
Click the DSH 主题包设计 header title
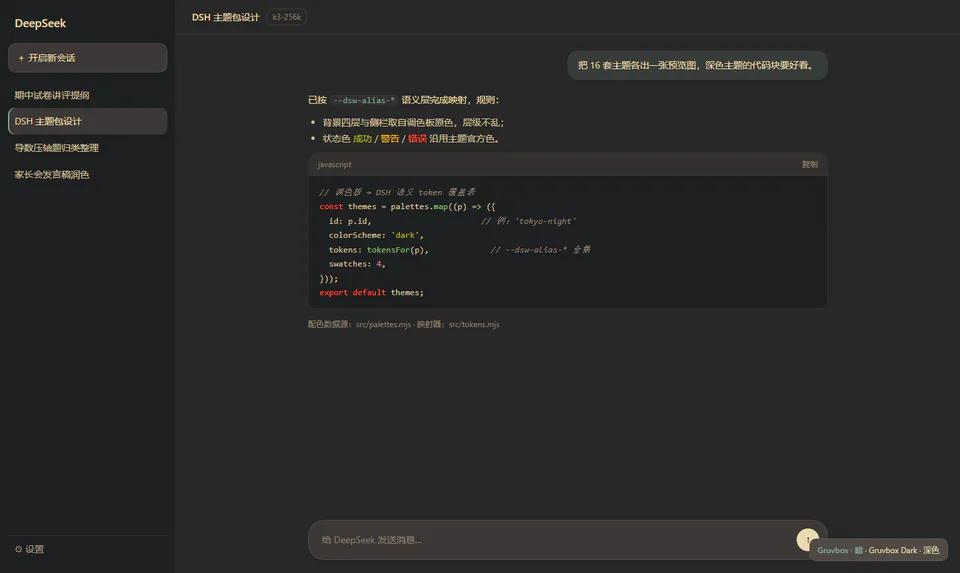pyautogui.click(x=225, y=17)
